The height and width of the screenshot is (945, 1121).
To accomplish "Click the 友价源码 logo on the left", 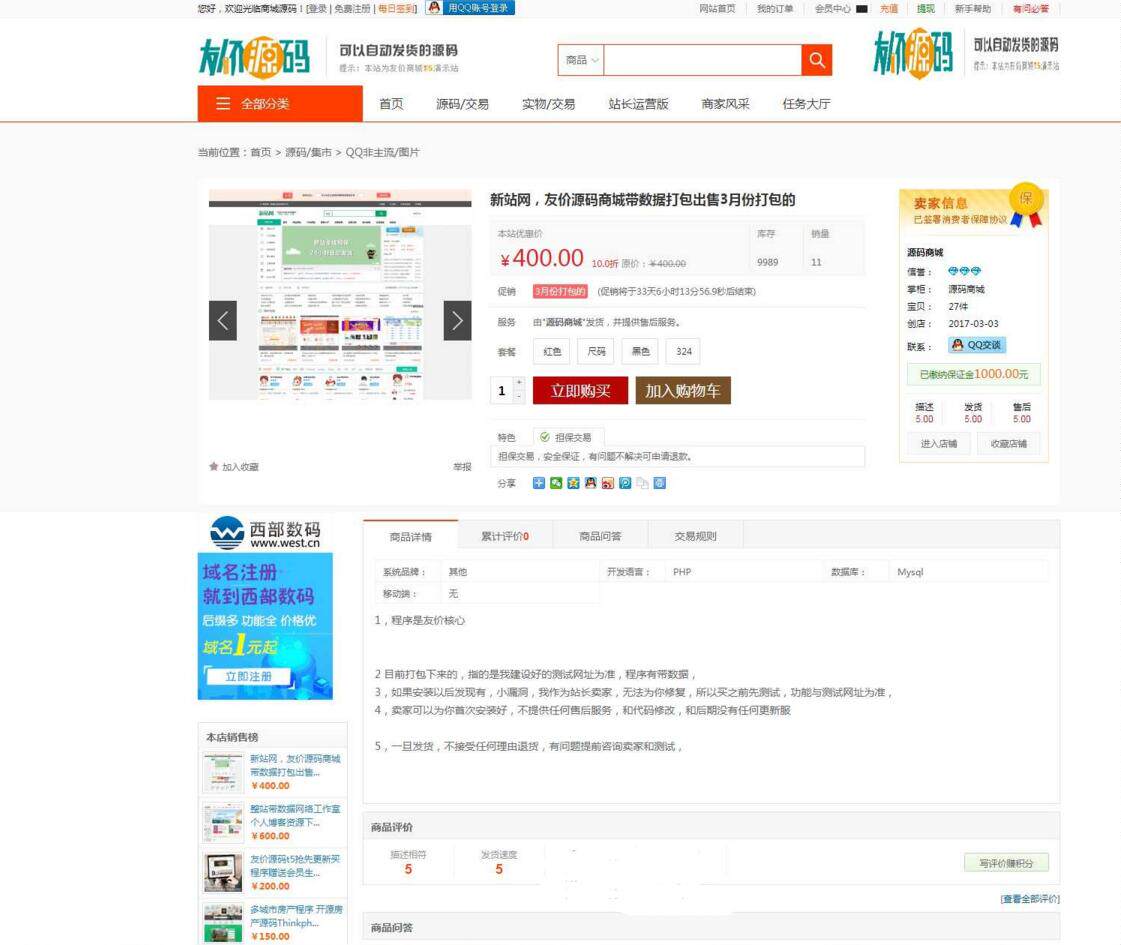I will [255, 57].
